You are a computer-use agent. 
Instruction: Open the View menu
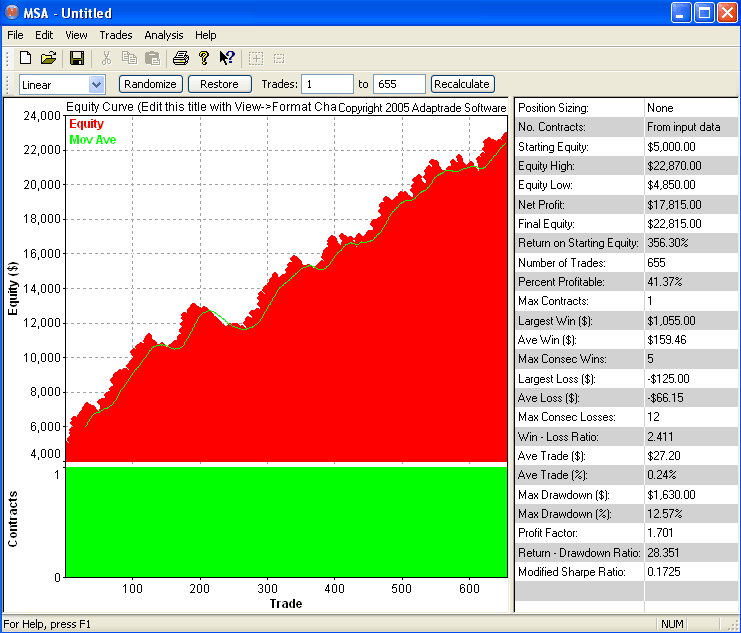point(76,35)
